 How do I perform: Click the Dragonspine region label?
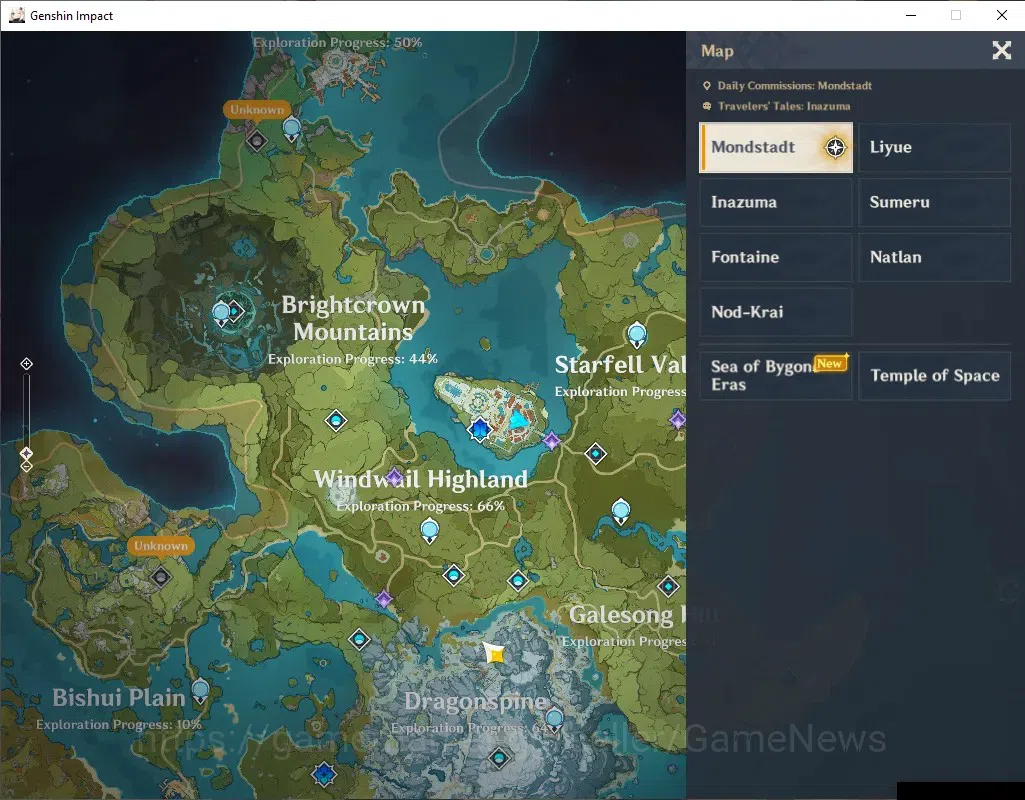point(475,701)
